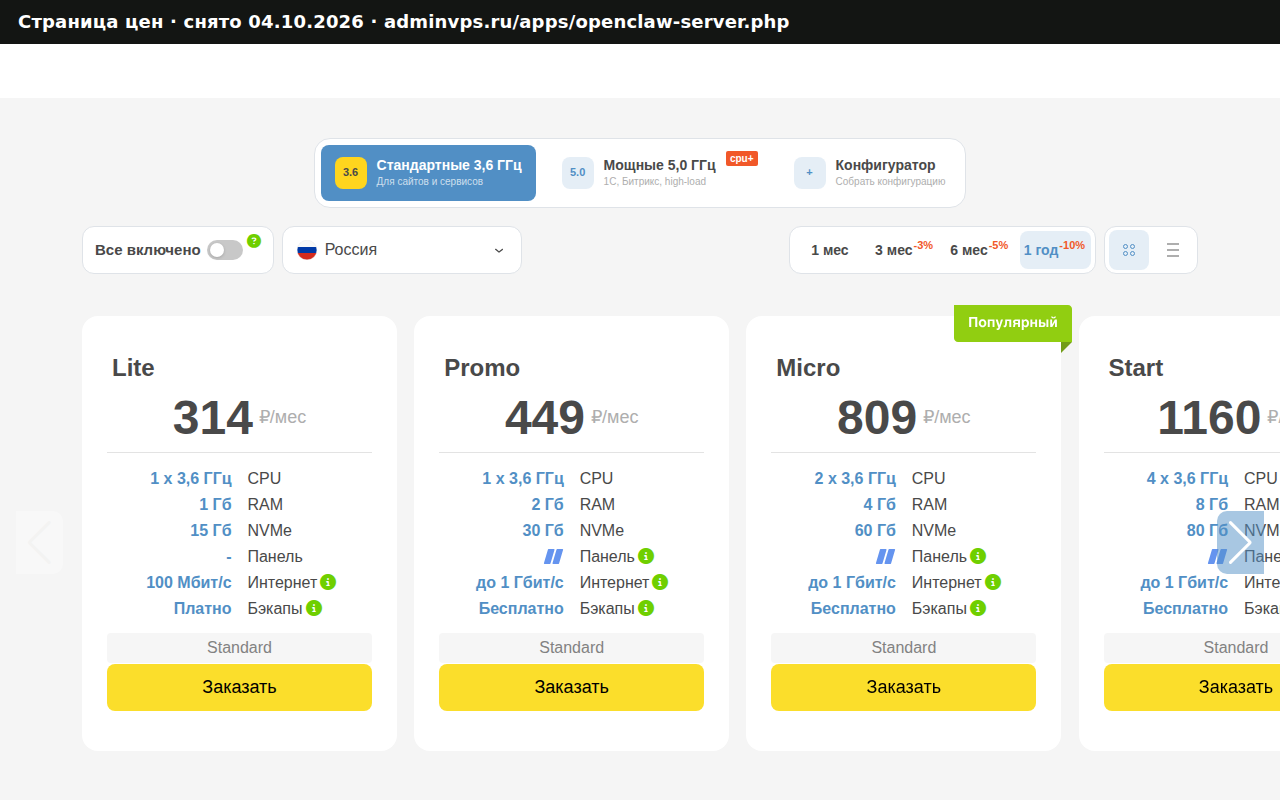Select the 1 мес billing period

pyautogui.click(x=830, y=250)
